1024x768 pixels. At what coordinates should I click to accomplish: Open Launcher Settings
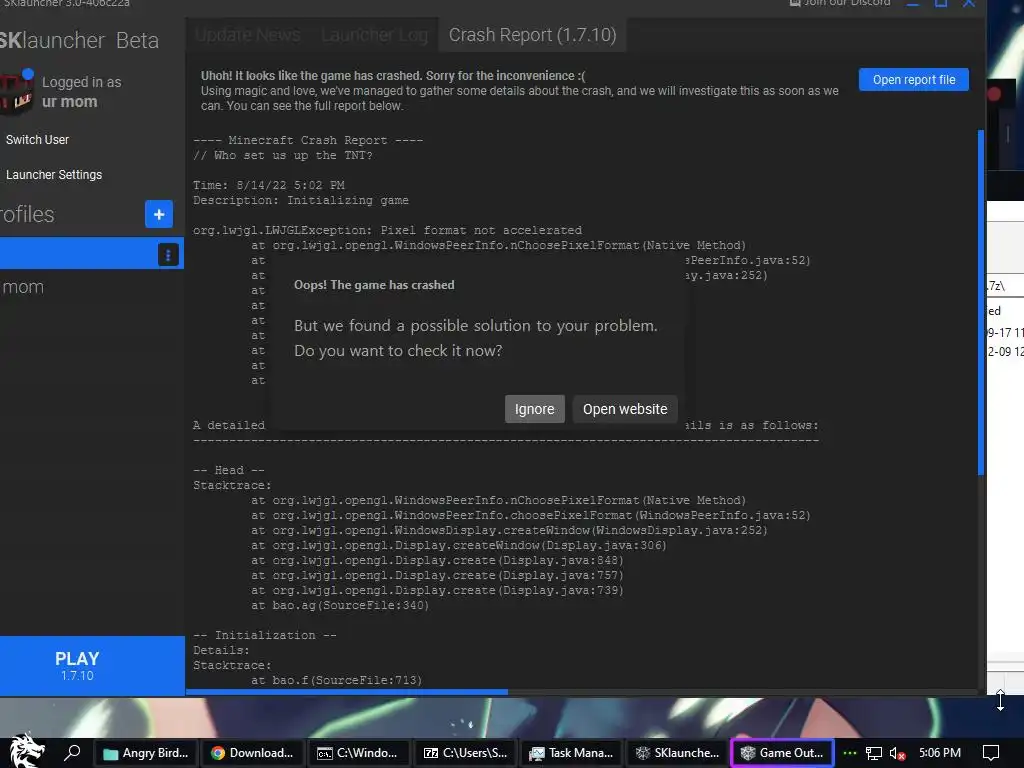(x=54, y=174)
